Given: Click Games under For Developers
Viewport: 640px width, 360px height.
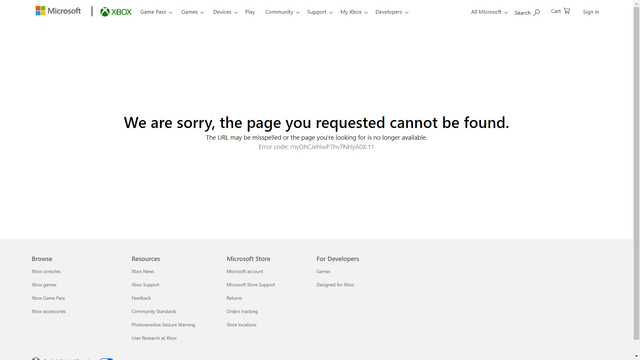Looking at the screenshot, I should click(323, 271).
